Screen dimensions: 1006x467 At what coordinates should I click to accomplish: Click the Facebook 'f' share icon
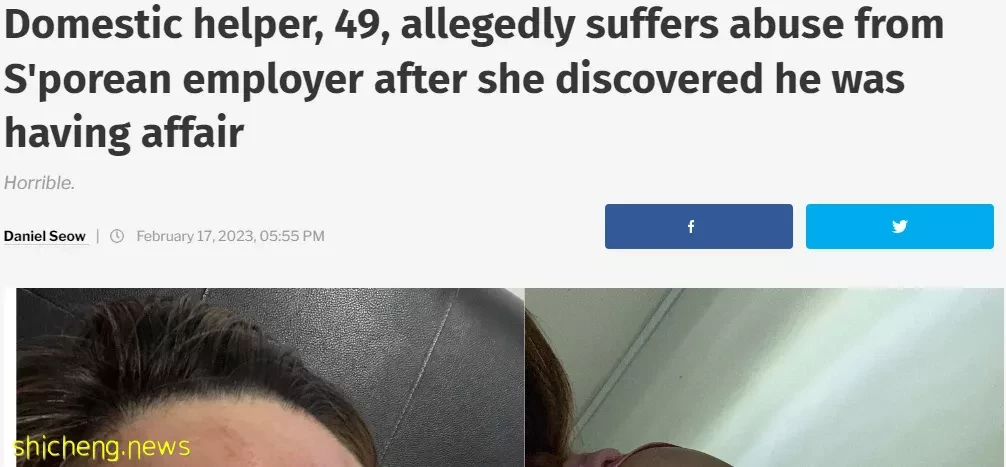click(690, 226)
